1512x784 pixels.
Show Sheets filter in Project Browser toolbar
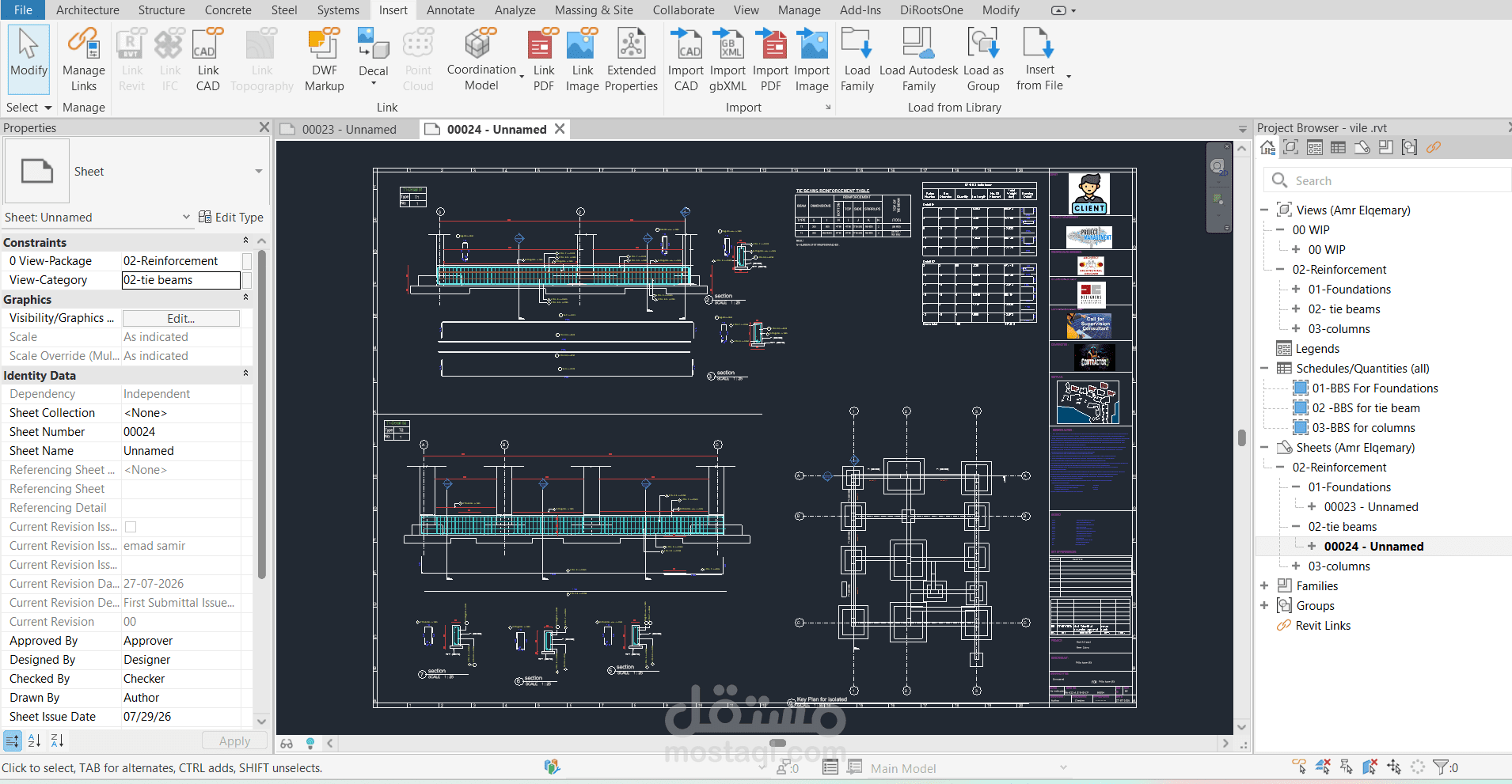pyautogui.click(x=1362, y=147)
